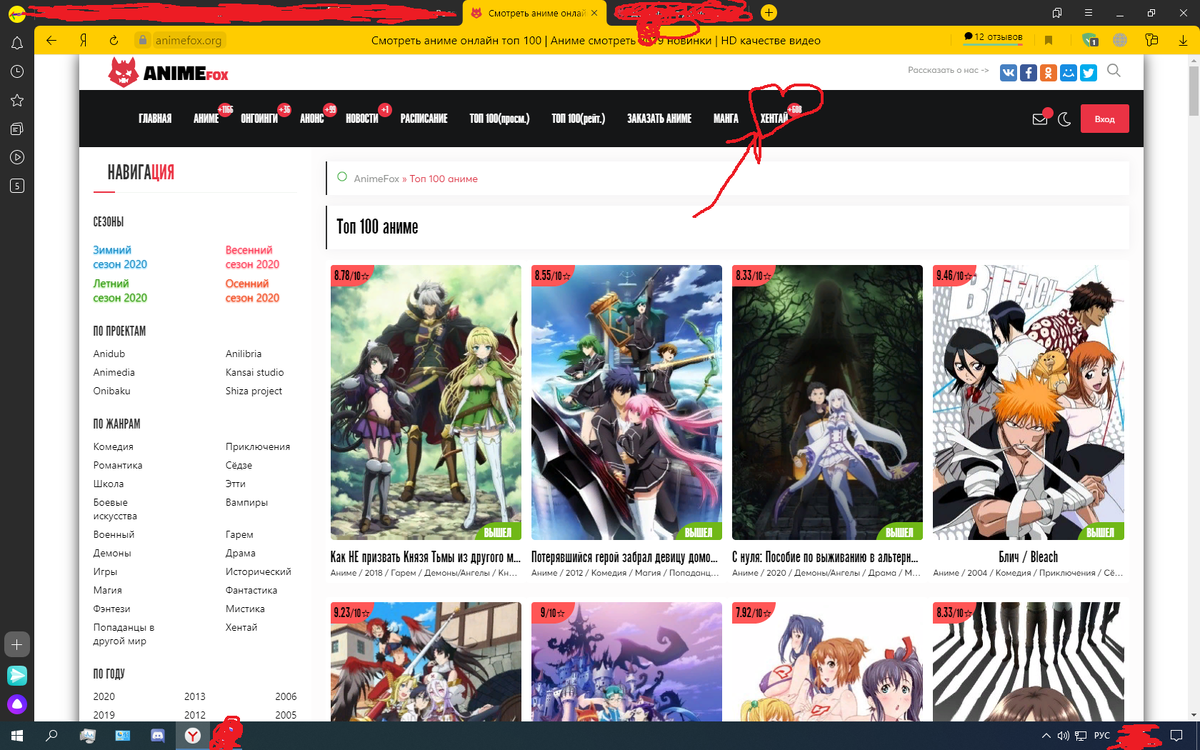Open АНОНС in site menu
Viewport: 1200px width, 750px height.
[x=312, y=118]
